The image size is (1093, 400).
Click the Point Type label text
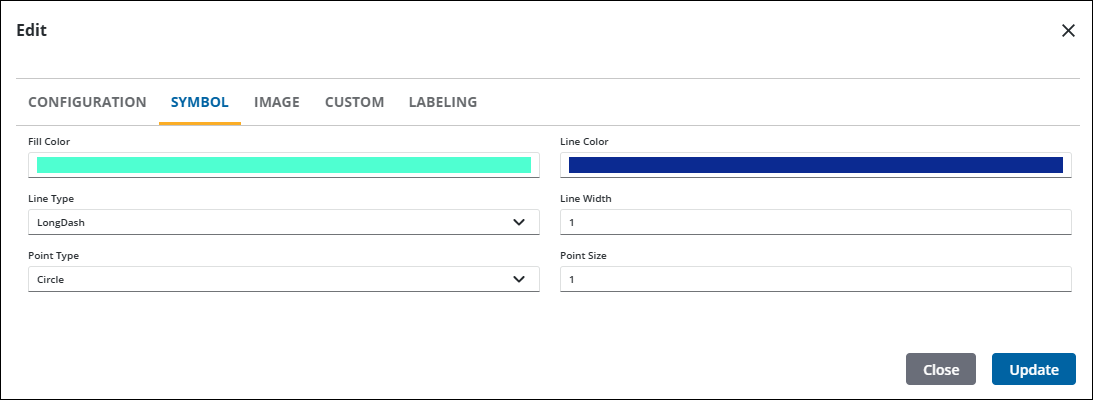pyautogui.click(x=51, y=255)
